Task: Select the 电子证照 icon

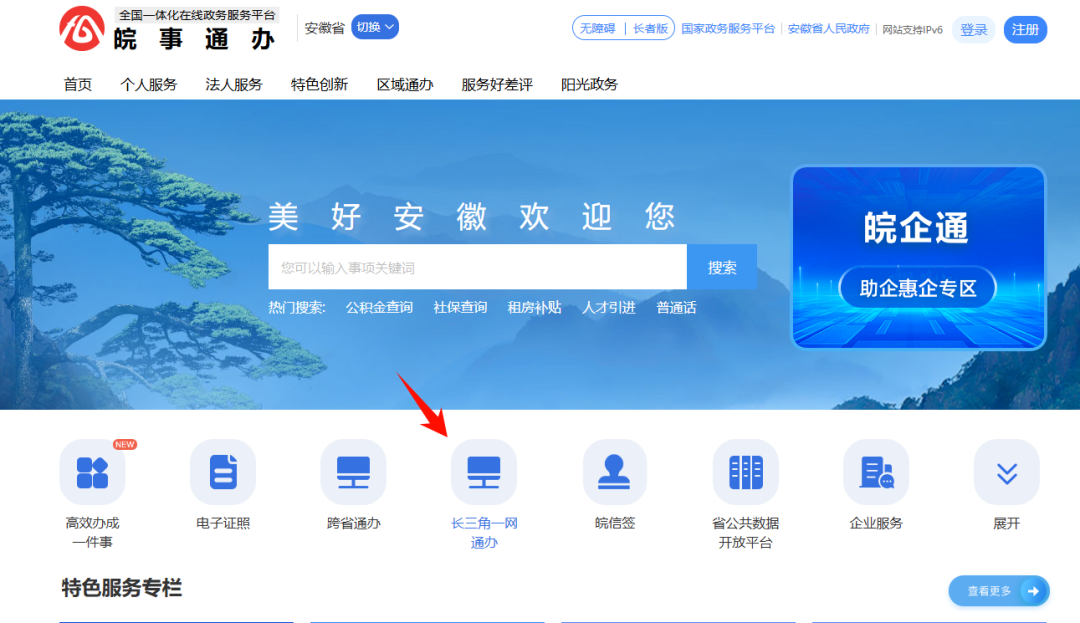Action: point(222,472)
